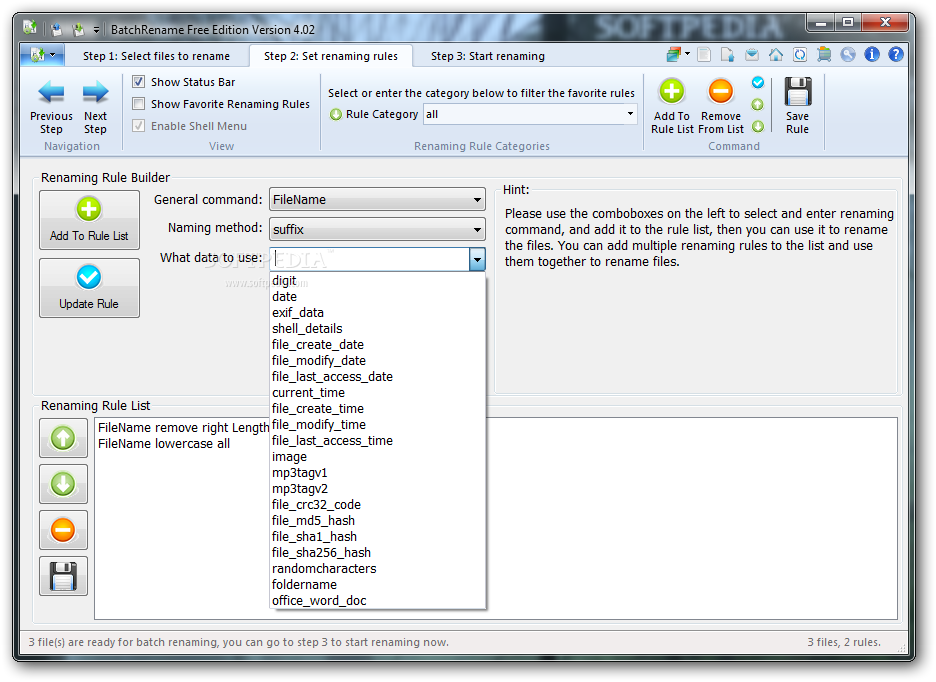
Task: Select office_word_doc from data list
Action: (378, 601)
